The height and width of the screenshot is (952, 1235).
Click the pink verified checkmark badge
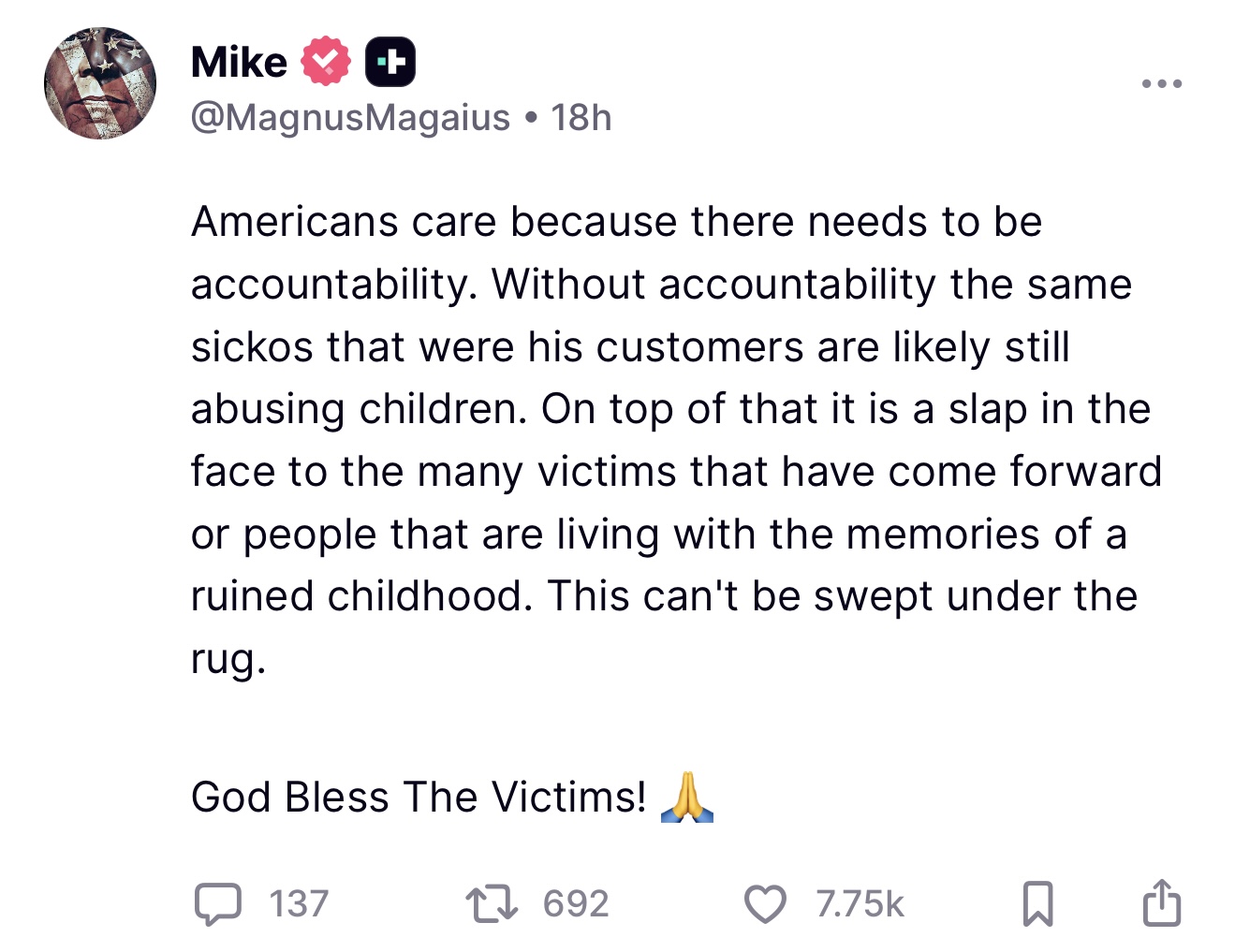(x=326, y=62)
